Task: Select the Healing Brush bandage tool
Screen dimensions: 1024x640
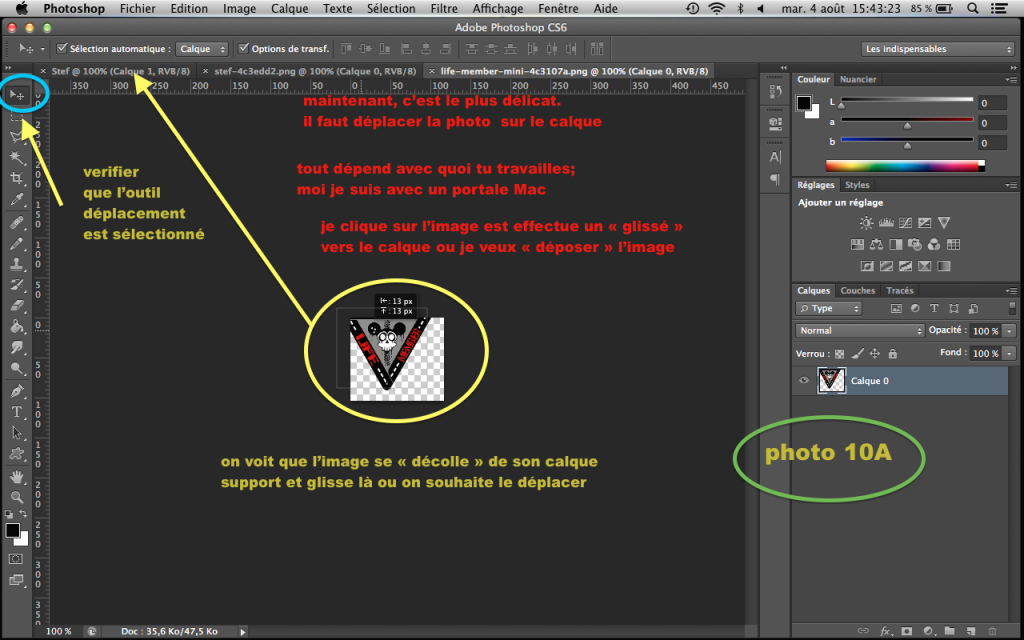Action: pyautogui.click(x=17, y=223)
